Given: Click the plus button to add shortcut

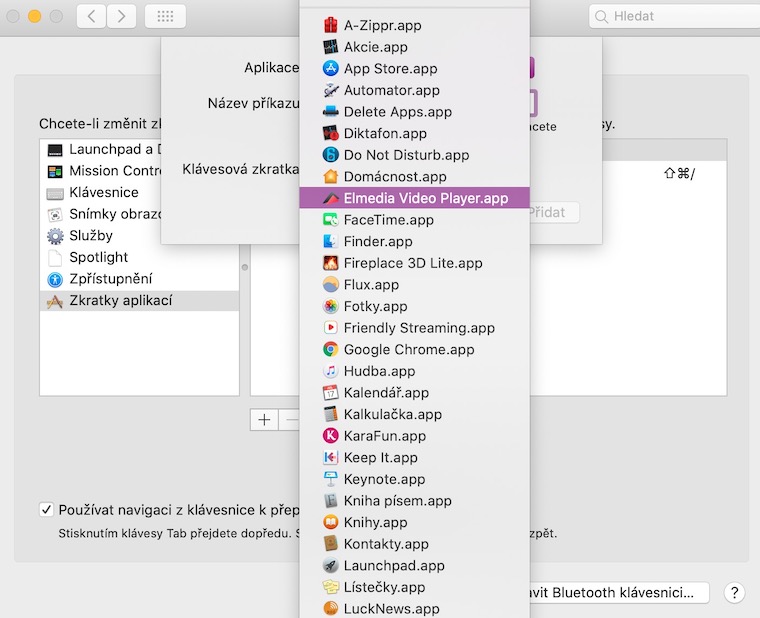Looking at the screenshot, I should 264,420.
